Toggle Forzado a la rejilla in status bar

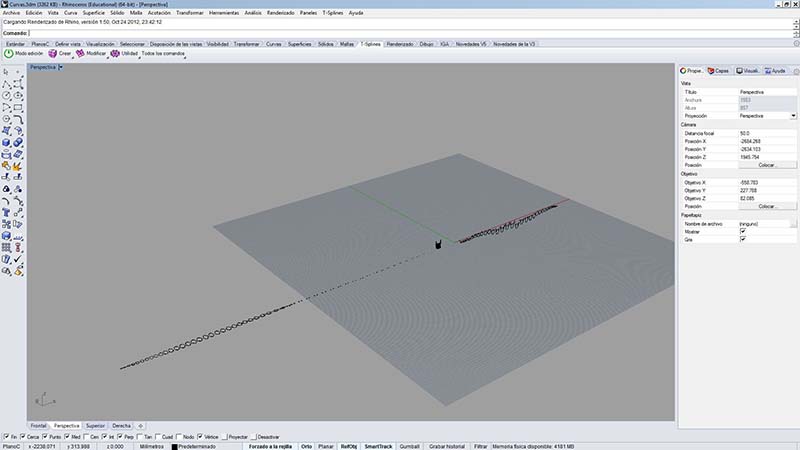pyautogui.click(x=270, y=446)
